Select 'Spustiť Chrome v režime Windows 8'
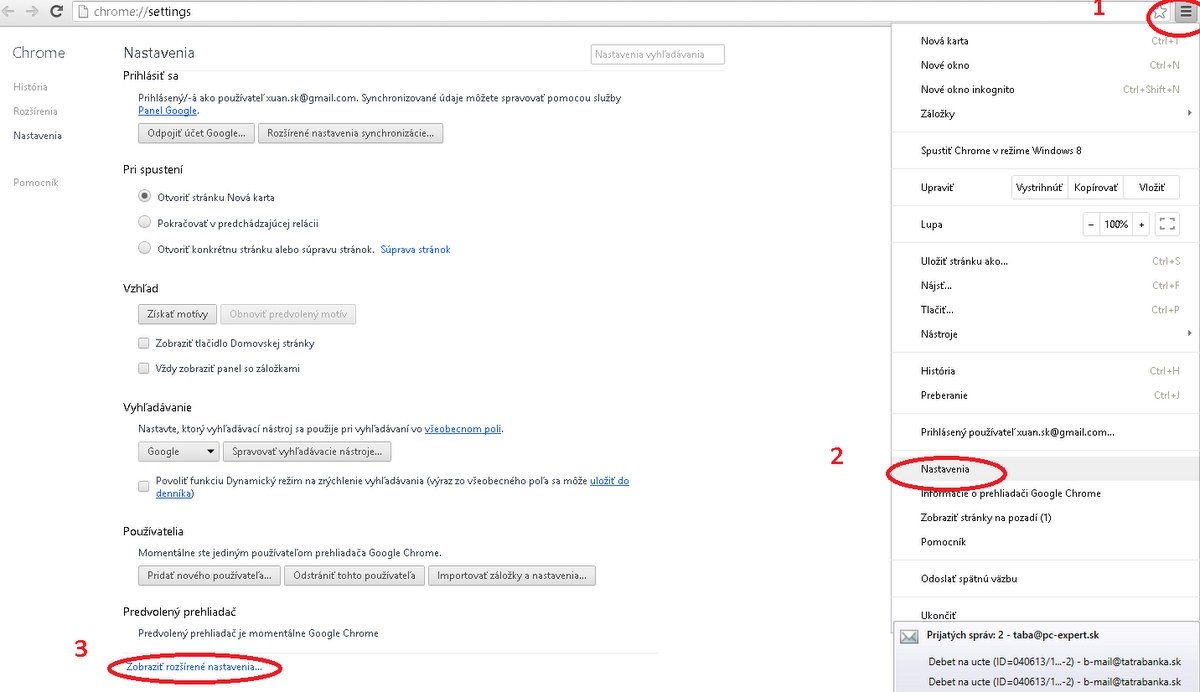1200x692 pixels. pyautogui.click(x=1046, y=150)
